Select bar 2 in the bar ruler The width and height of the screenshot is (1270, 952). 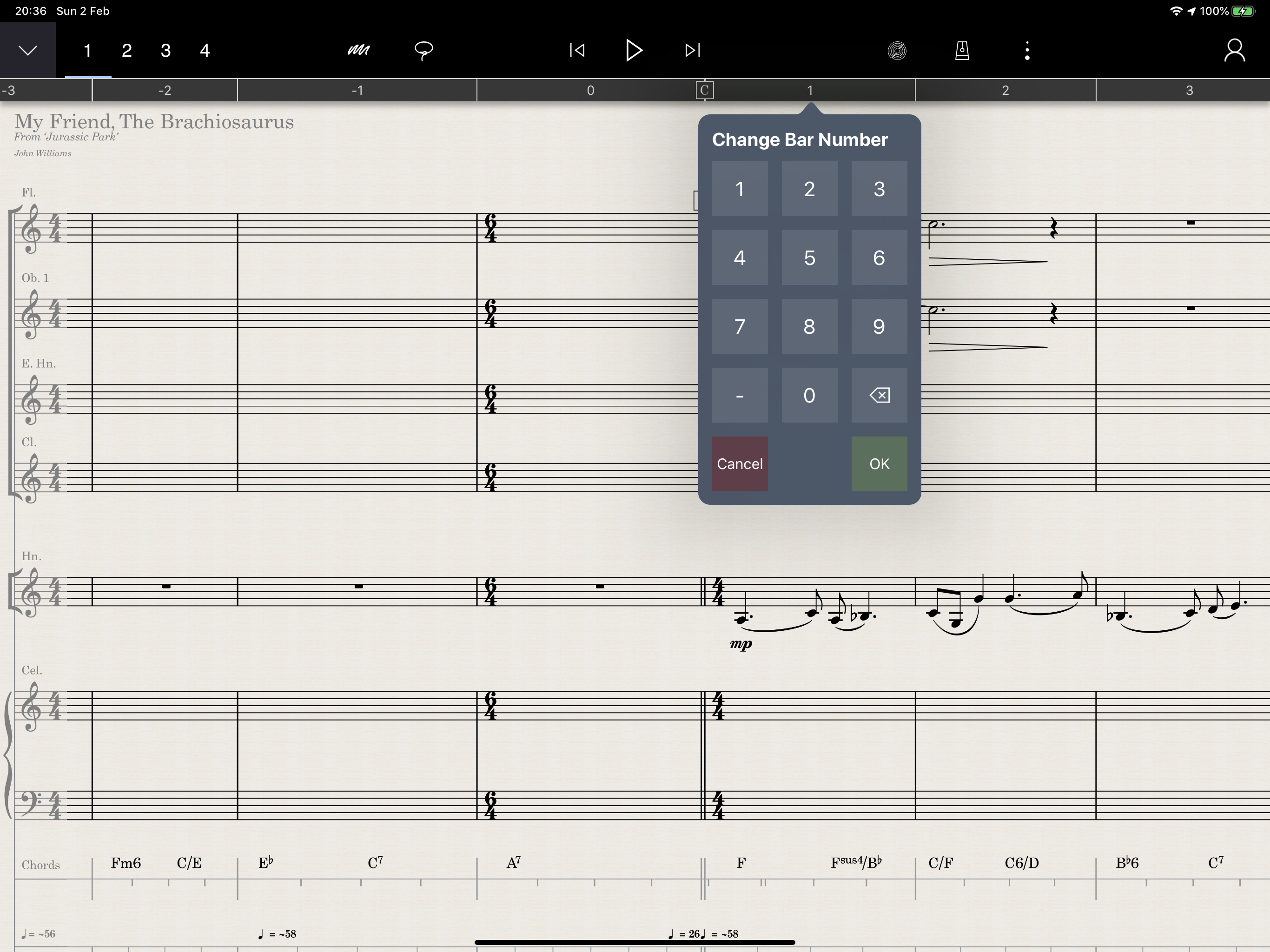(x=1005, y=90)
